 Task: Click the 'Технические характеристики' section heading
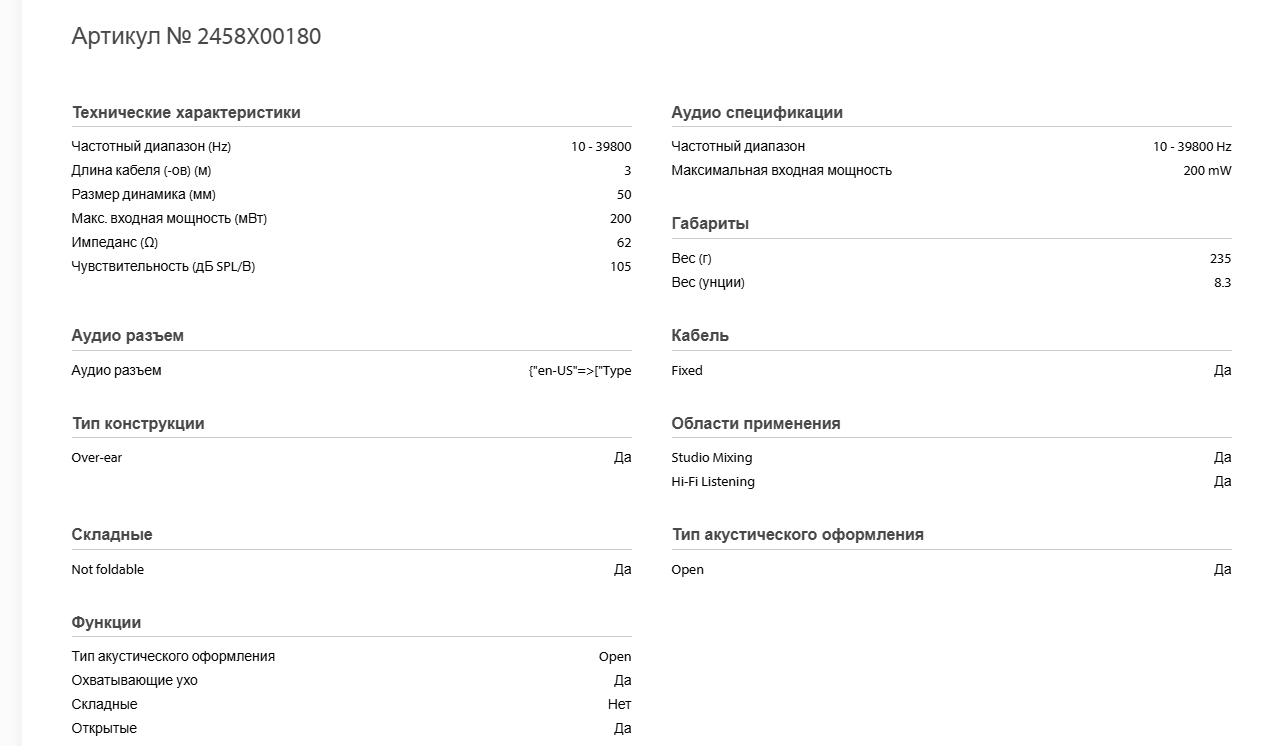186,113
